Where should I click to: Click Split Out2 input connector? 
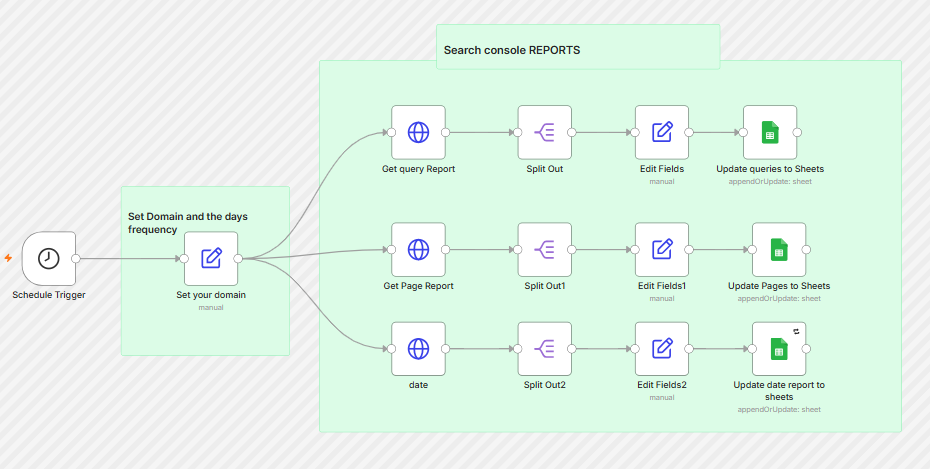click(518, 349)
